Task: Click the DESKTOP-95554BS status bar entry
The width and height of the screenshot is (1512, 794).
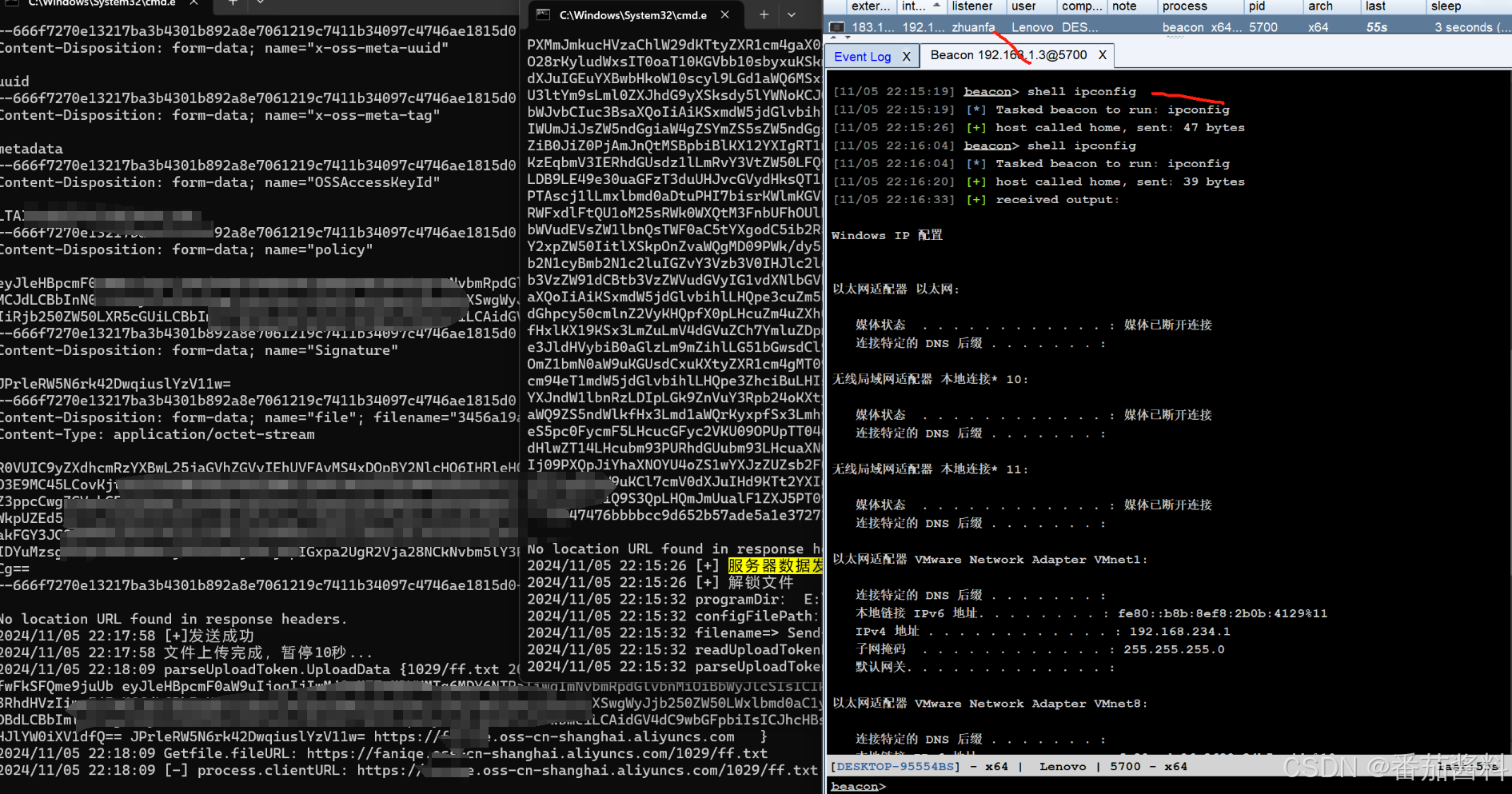Action: tap(894, 766)
